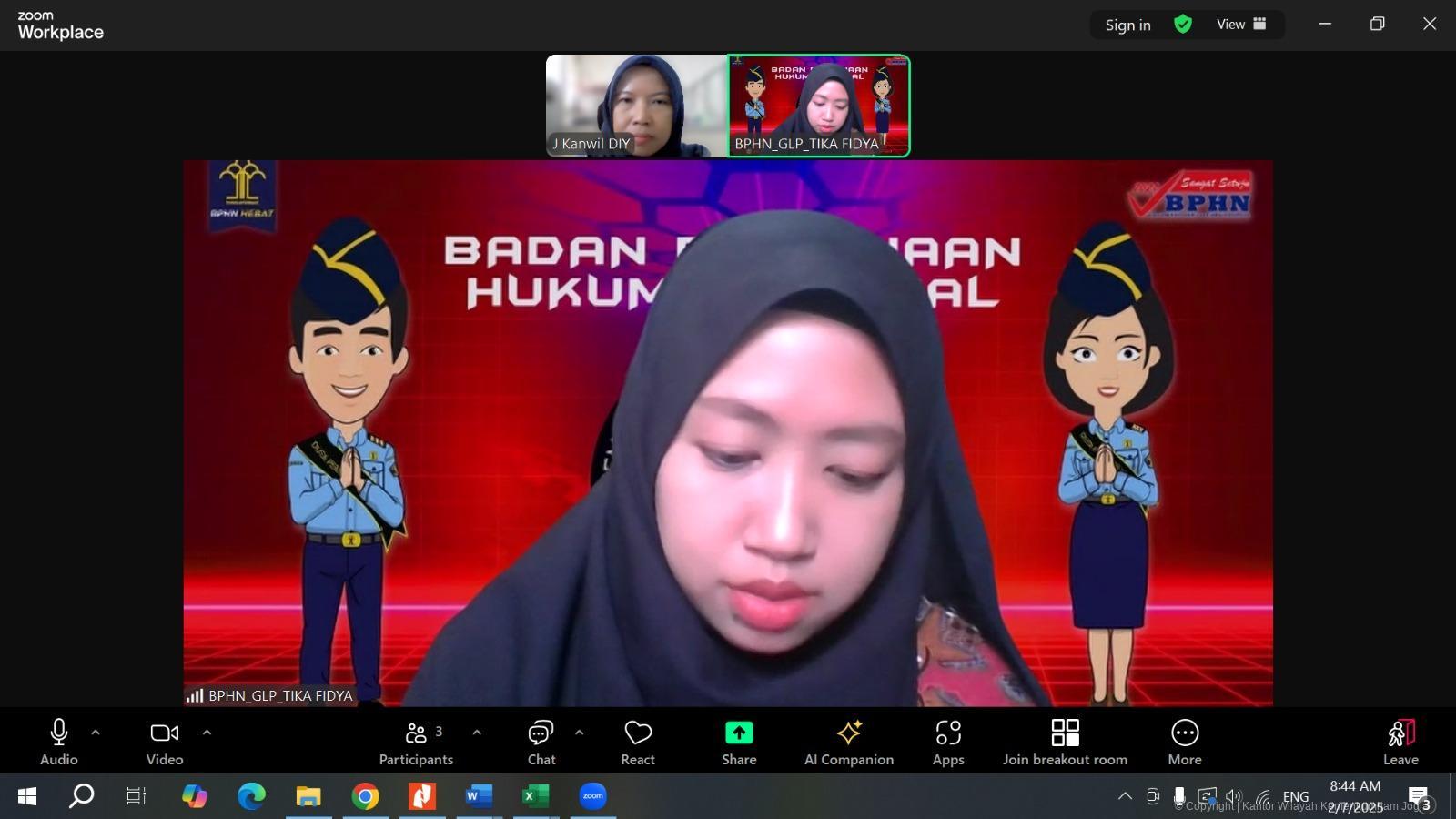This screenshot has height=819, width=1456.
Task: Open the More options menu
Action: point(1184,742)
